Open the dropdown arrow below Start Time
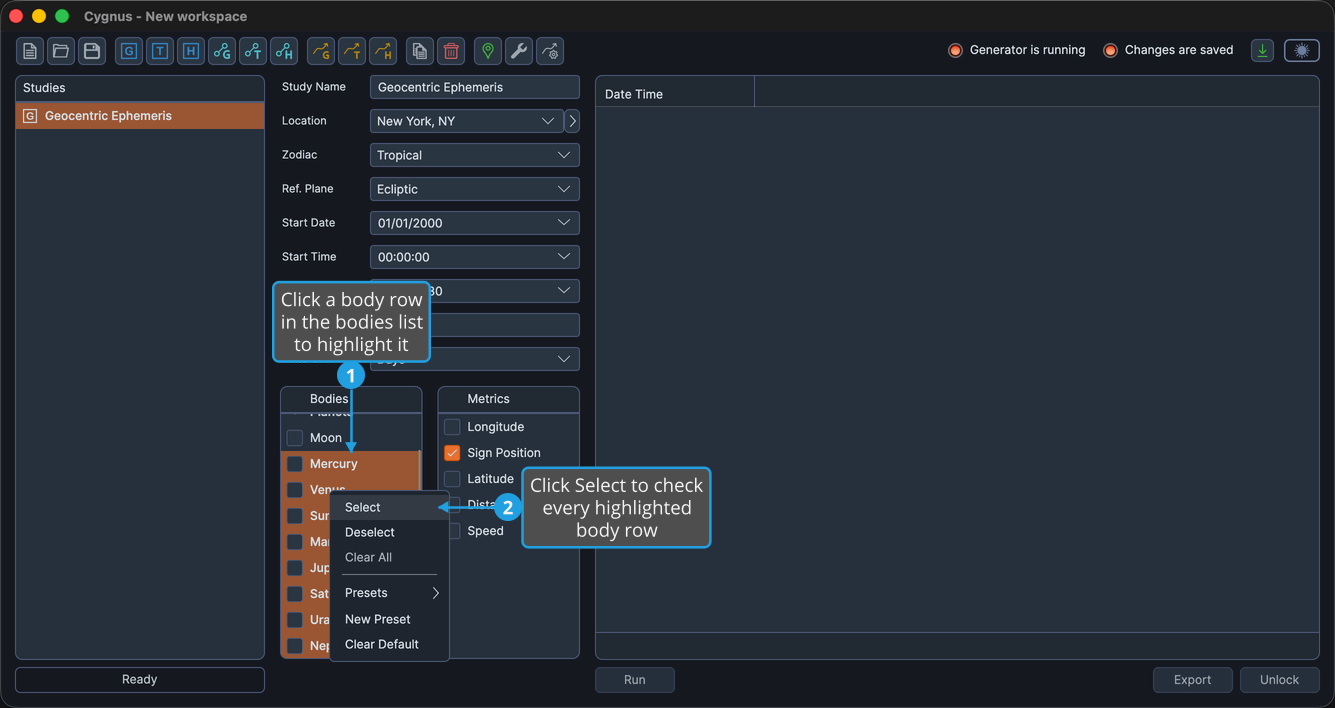 [564, 291]
